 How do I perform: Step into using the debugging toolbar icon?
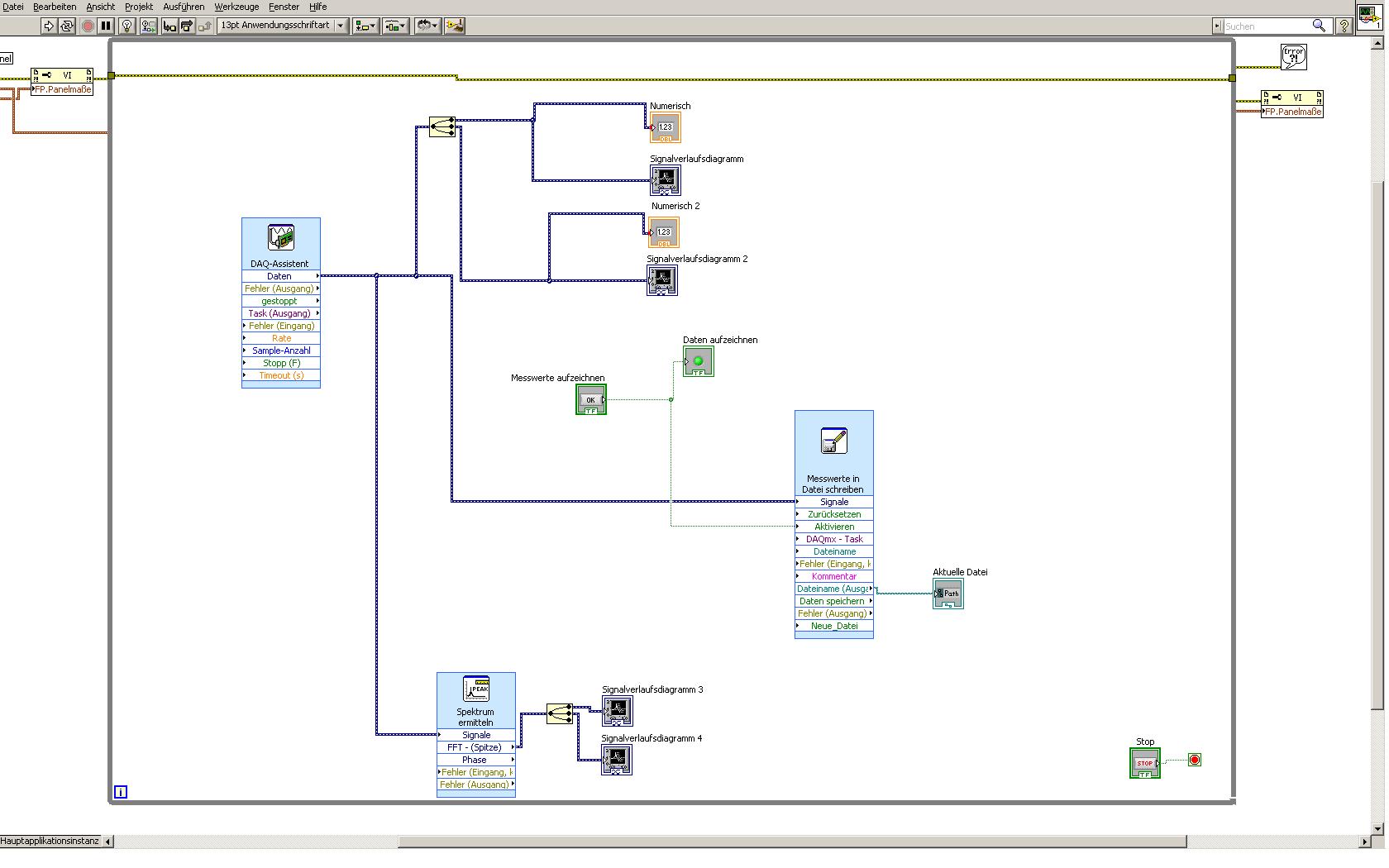pos(169,26)
